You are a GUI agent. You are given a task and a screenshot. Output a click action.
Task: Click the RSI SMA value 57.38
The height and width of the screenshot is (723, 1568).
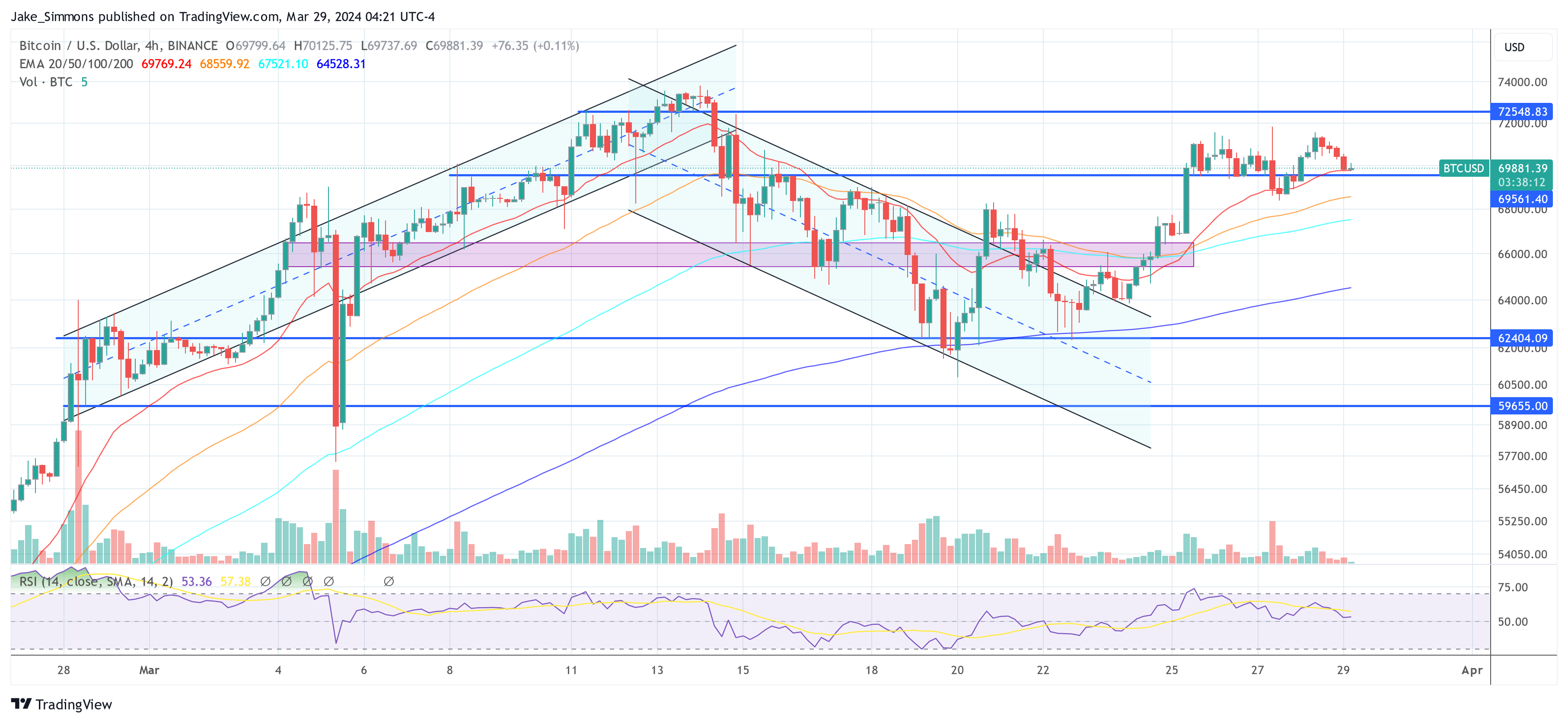click(x=236, y=581)
